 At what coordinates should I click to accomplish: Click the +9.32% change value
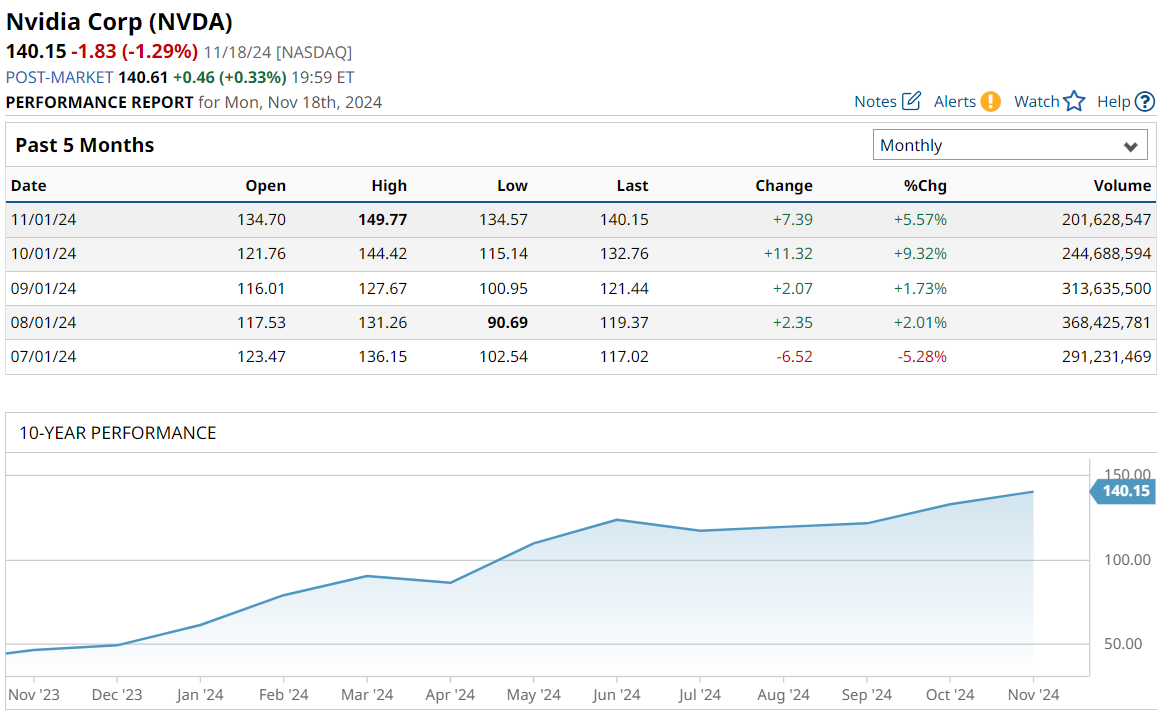[x=920, y=254]
